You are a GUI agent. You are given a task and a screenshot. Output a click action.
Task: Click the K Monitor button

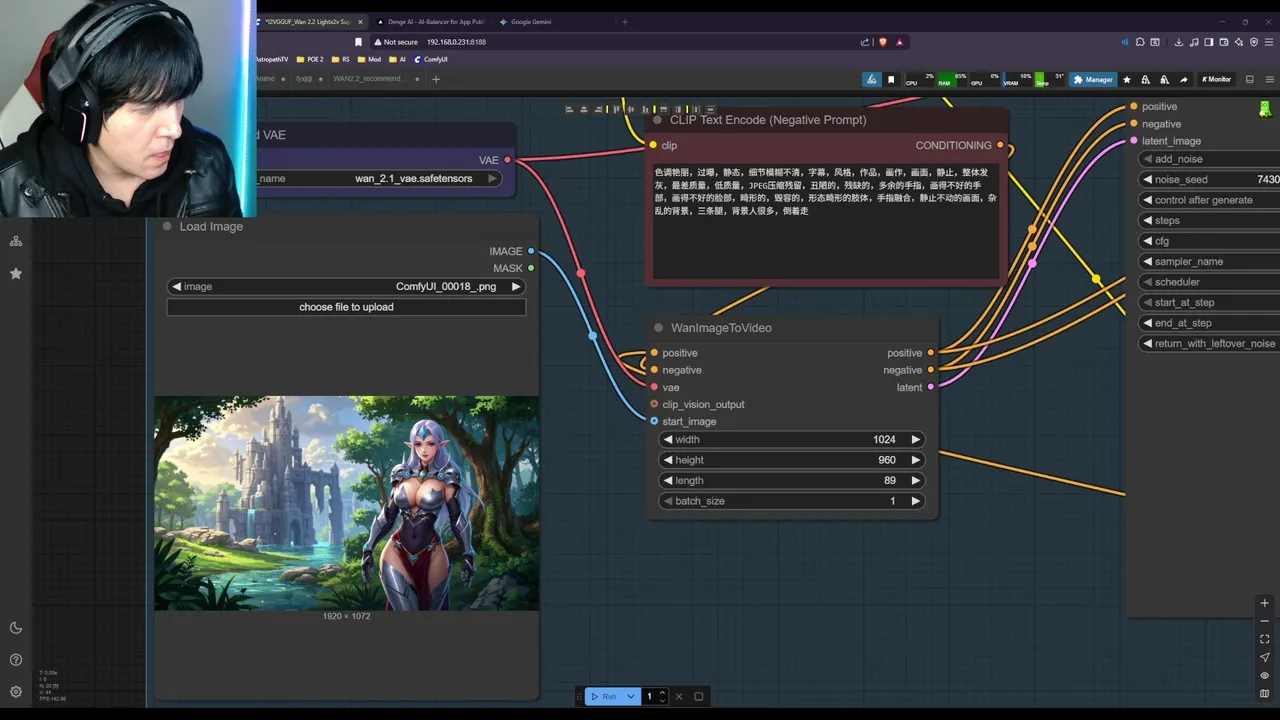coord(1216,79)
